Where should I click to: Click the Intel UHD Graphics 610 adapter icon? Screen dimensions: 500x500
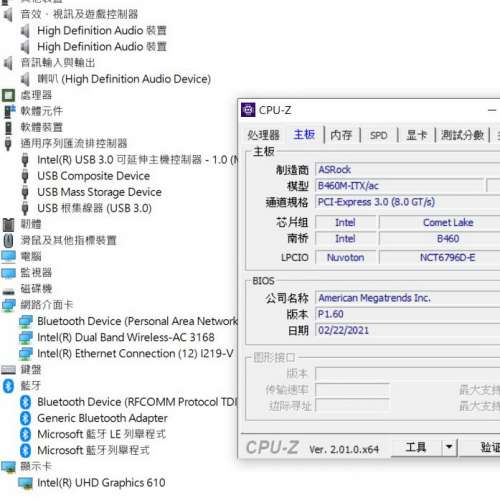[25, 483]
